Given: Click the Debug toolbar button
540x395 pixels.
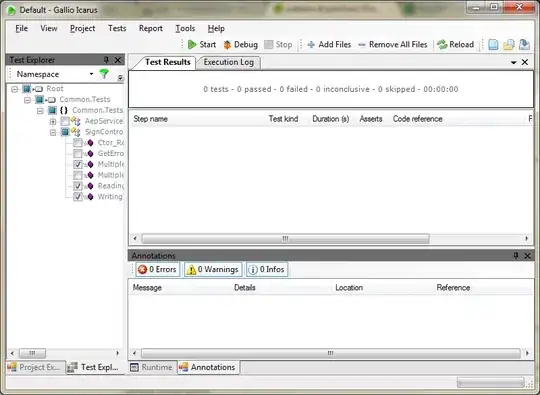Looking at the screenshot, I should (240, 44).
